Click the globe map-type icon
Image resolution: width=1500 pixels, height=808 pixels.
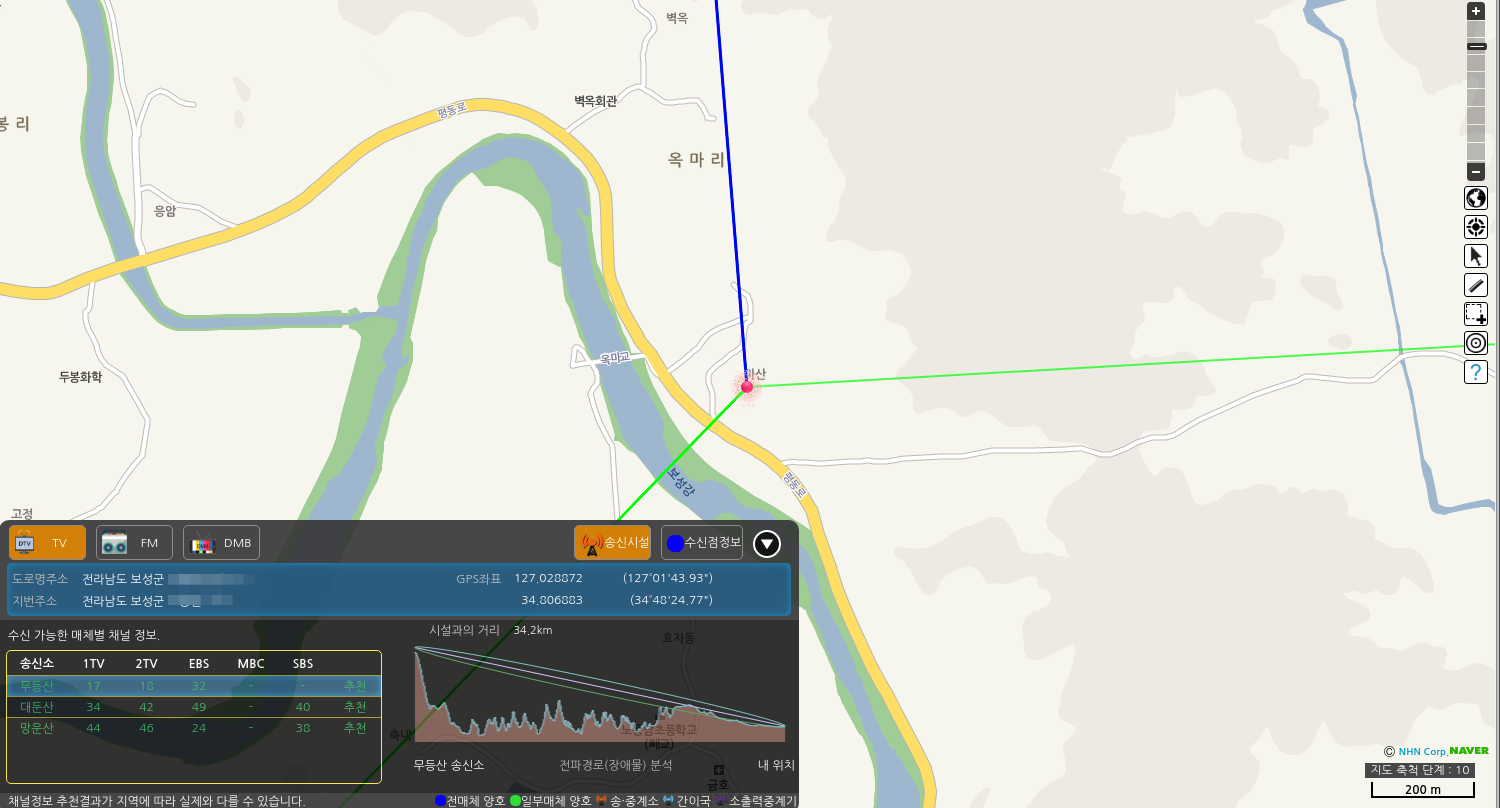click(x=1476, y=198)
